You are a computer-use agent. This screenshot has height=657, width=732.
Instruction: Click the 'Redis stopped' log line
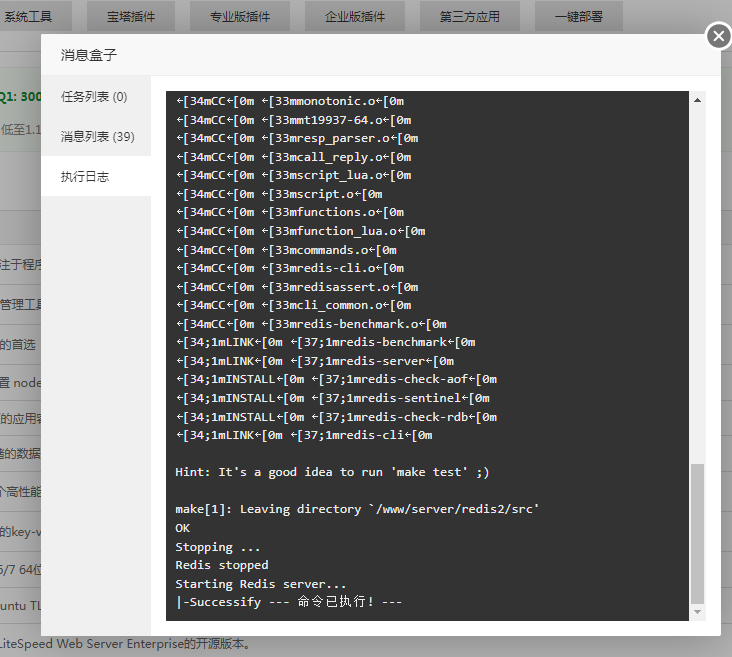(x=222, y=565)
